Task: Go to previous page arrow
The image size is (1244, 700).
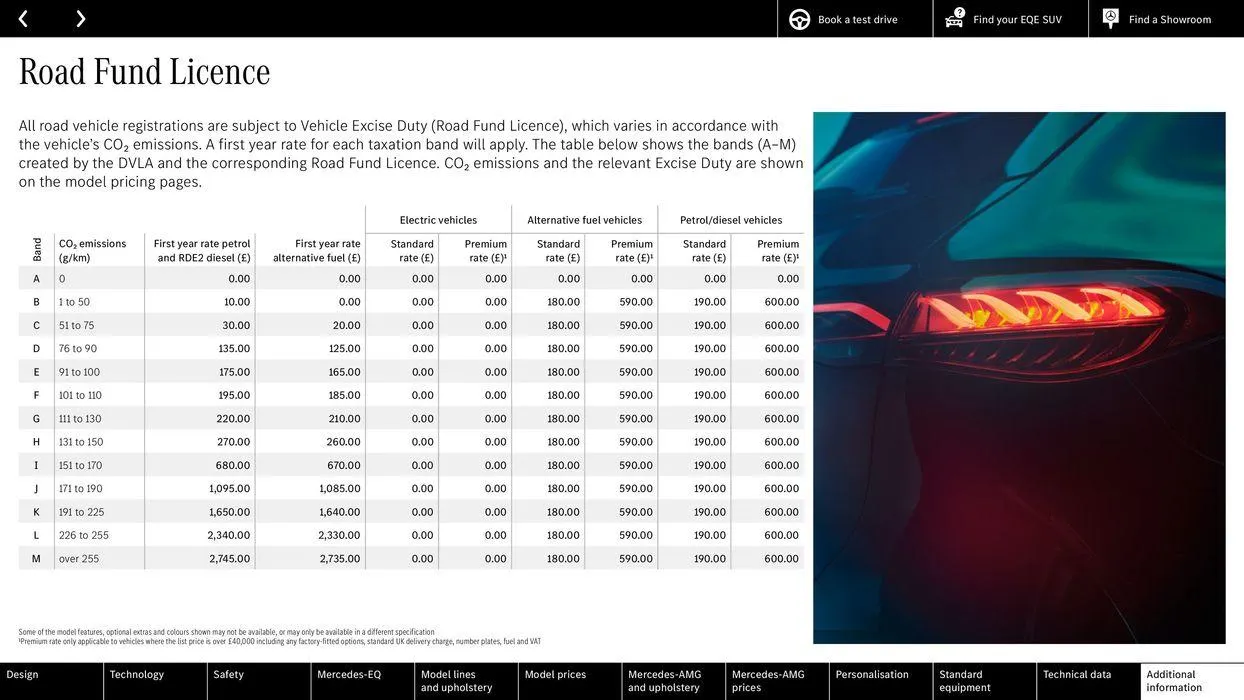Action: [23, 19]
